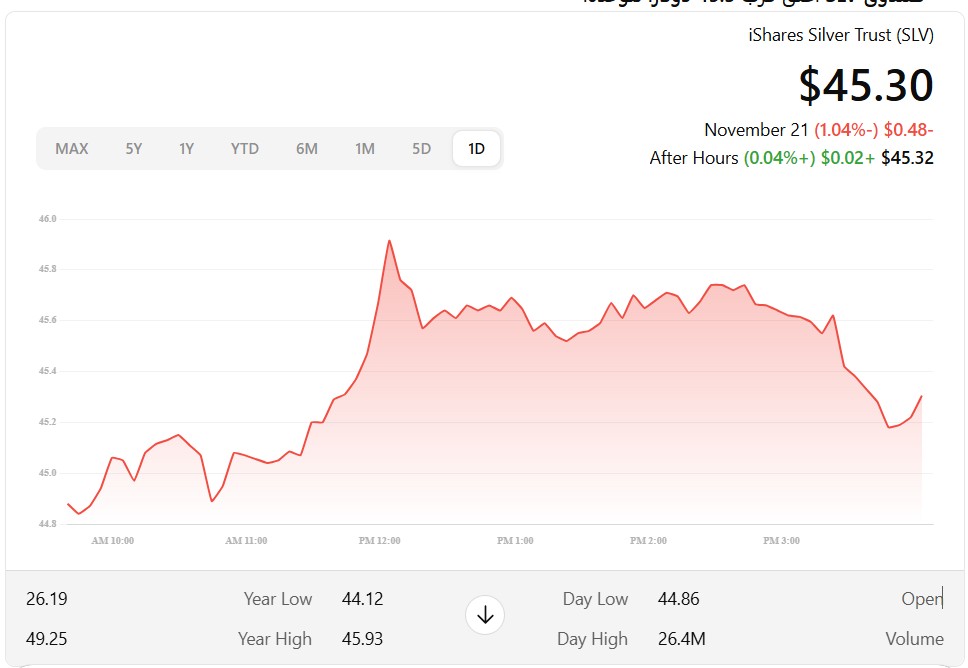968x668 pixels.
Task: Show the 1Y price chart
Action: (x=186, y=149)
